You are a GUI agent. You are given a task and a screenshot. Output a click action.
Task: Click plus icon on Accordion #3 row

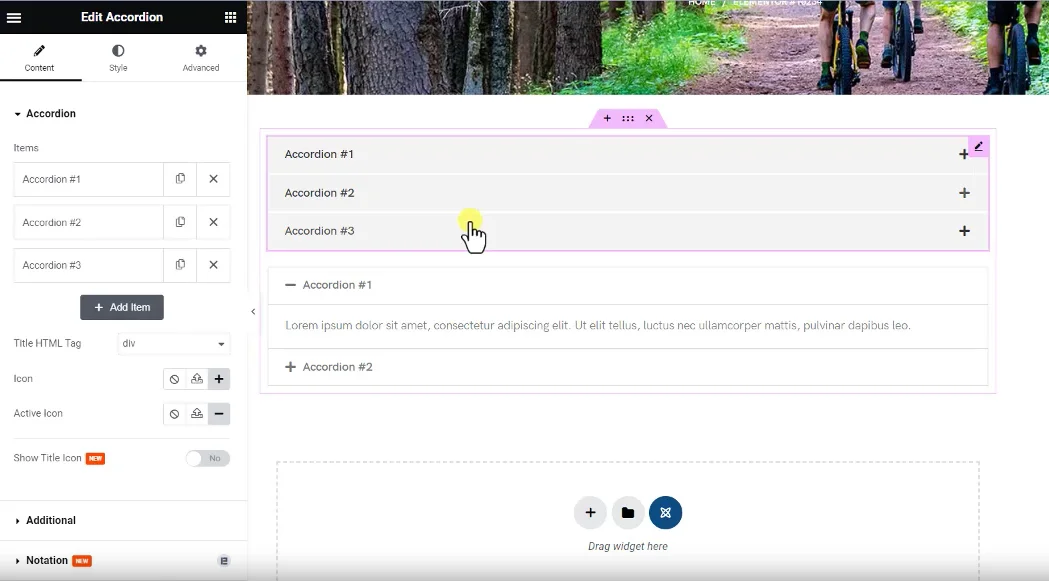[964, 231]
